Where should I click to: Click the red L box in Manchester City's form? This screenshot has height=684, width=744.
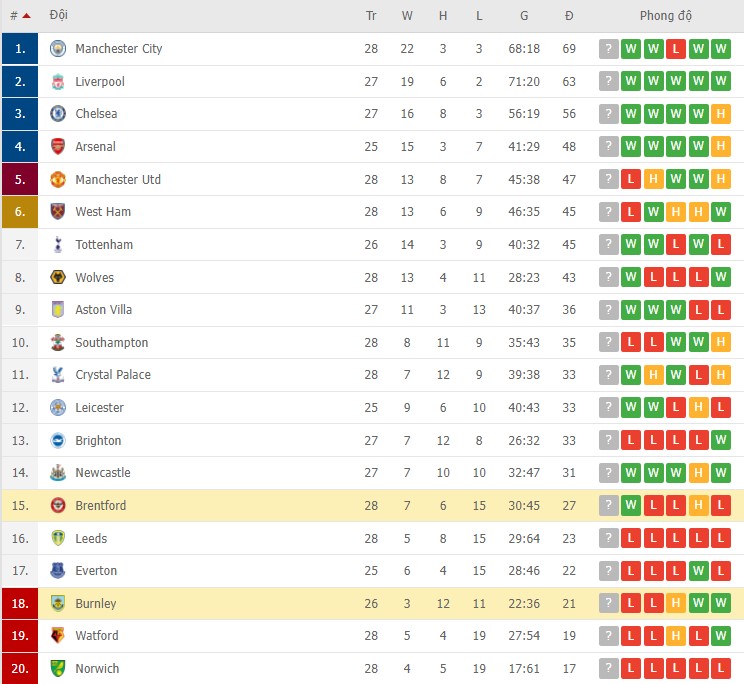click(676, 49)
